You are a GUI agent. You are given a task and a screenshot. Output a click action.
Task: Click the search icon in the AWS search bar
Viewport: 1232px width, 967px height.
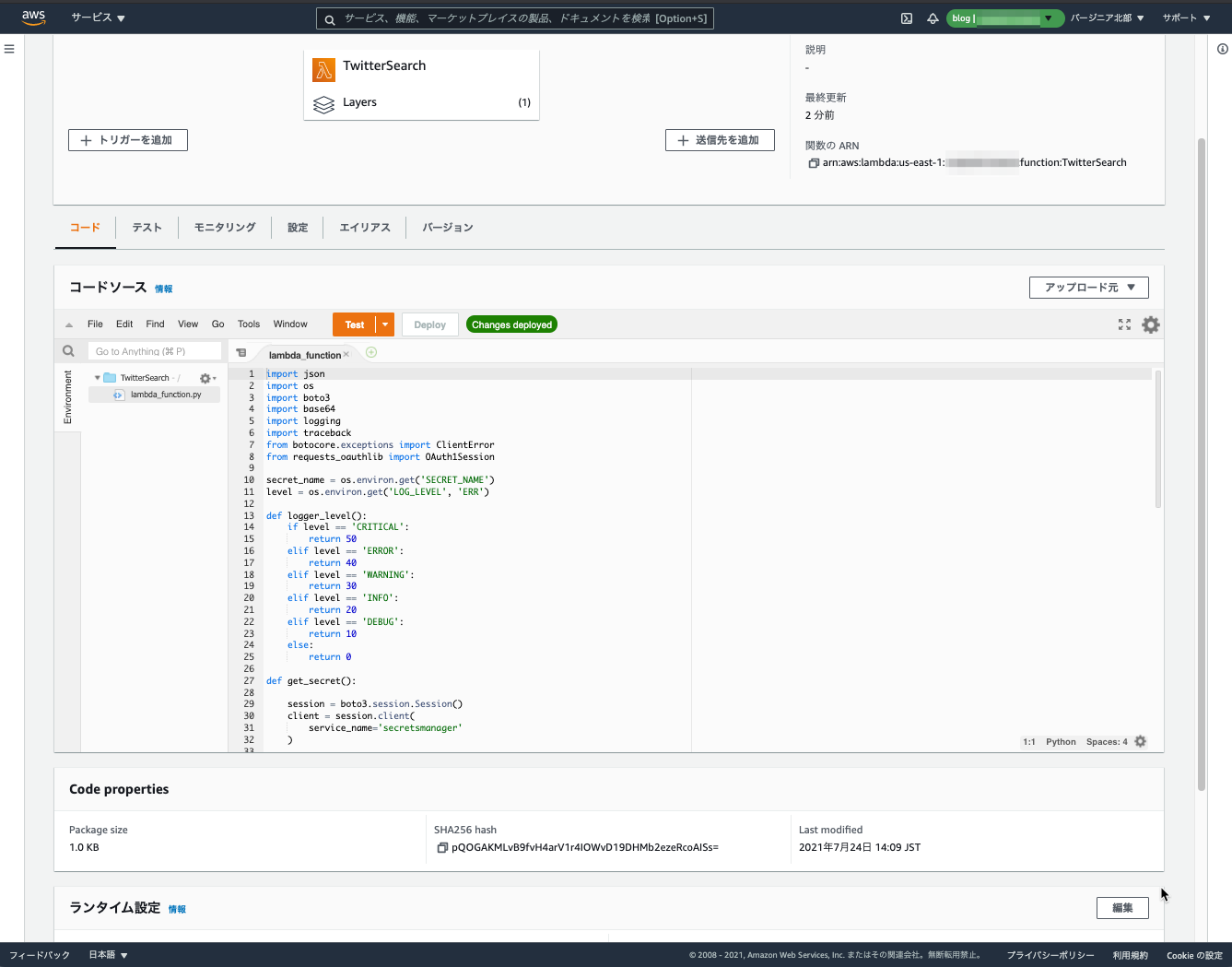[x=330, y=19]
